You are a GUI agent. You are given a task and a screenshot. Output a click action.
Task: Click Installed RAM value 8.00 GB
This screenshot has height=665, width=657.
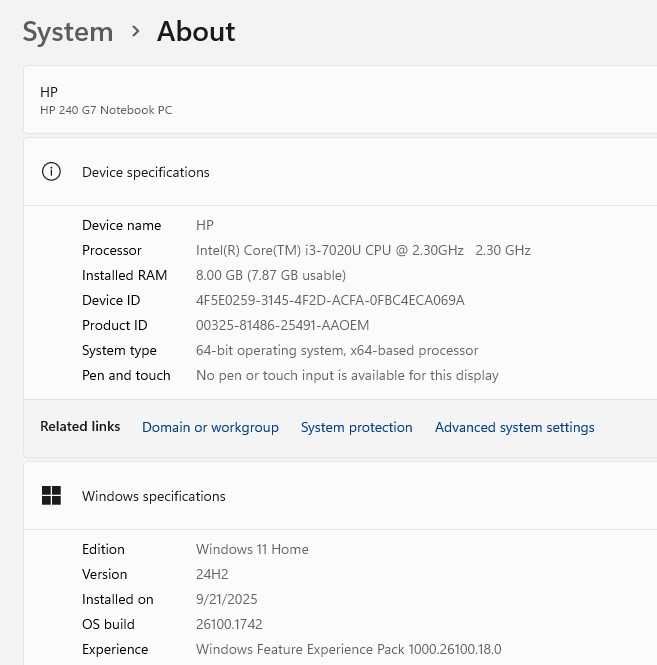click(271, 275)
